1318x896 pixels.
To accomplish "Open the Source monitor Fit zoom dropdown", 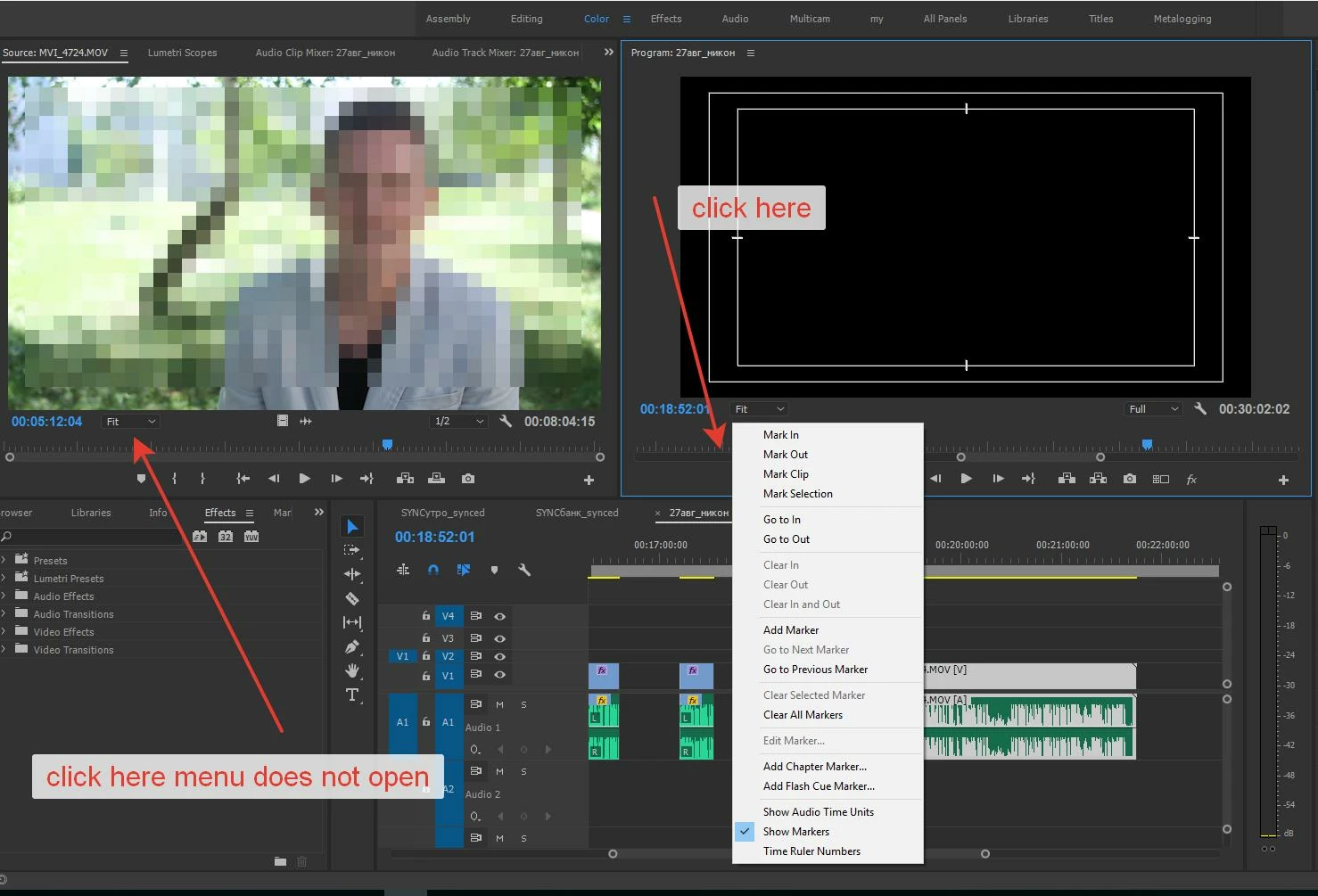I will coord(131,422).
